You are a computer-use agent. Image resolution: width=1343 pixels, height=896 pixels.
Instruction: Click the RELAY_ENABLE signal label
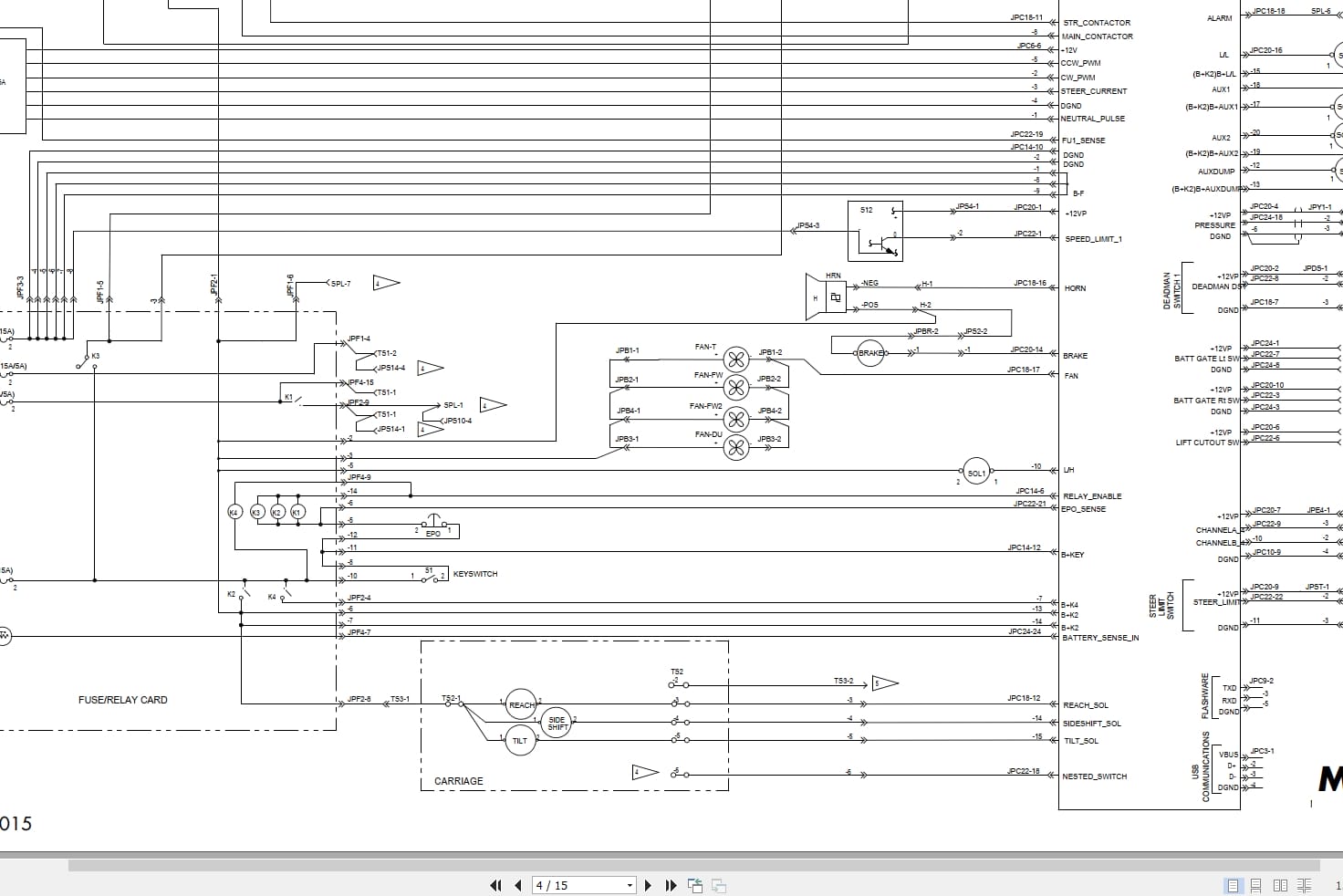1092,496
